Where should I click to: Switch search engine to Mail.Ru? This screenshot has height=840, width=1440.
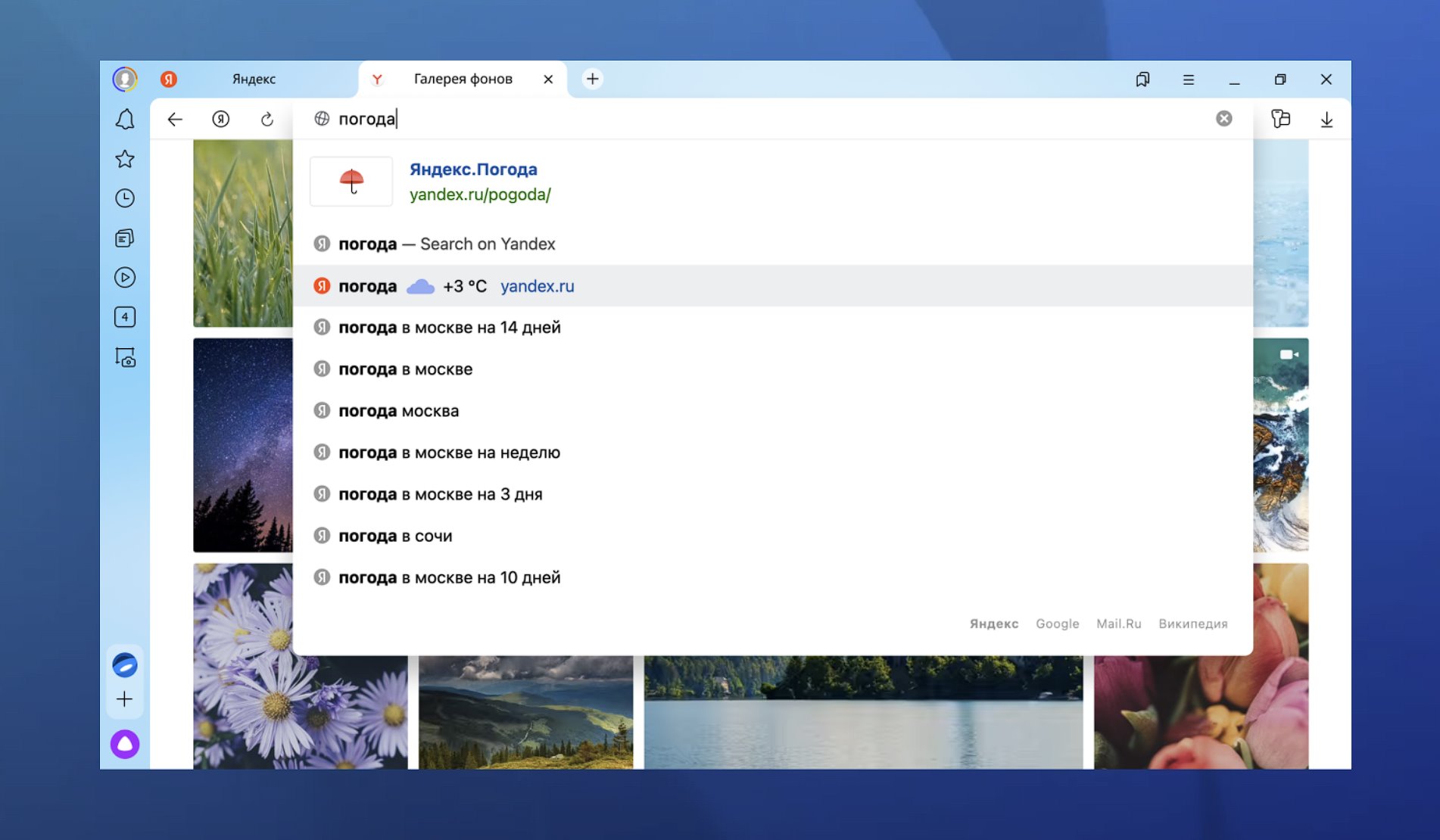click(x=1118, y=624)
